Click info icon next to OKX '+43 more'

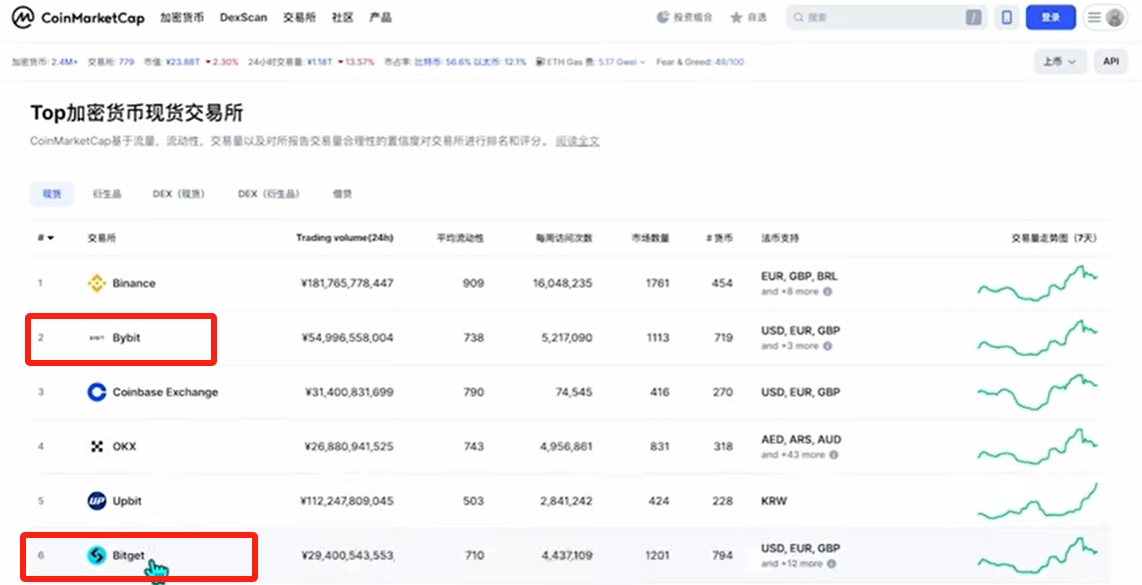[x=834, y=455]
